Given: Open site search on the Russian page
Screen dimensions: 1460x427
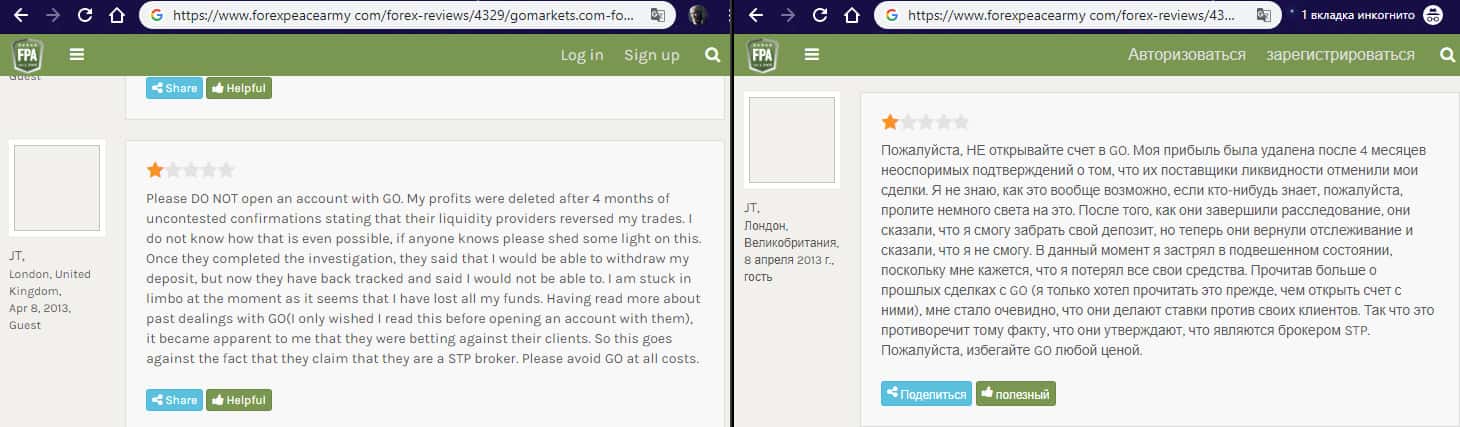Looking at the screenshot, I should [1447, 55].
